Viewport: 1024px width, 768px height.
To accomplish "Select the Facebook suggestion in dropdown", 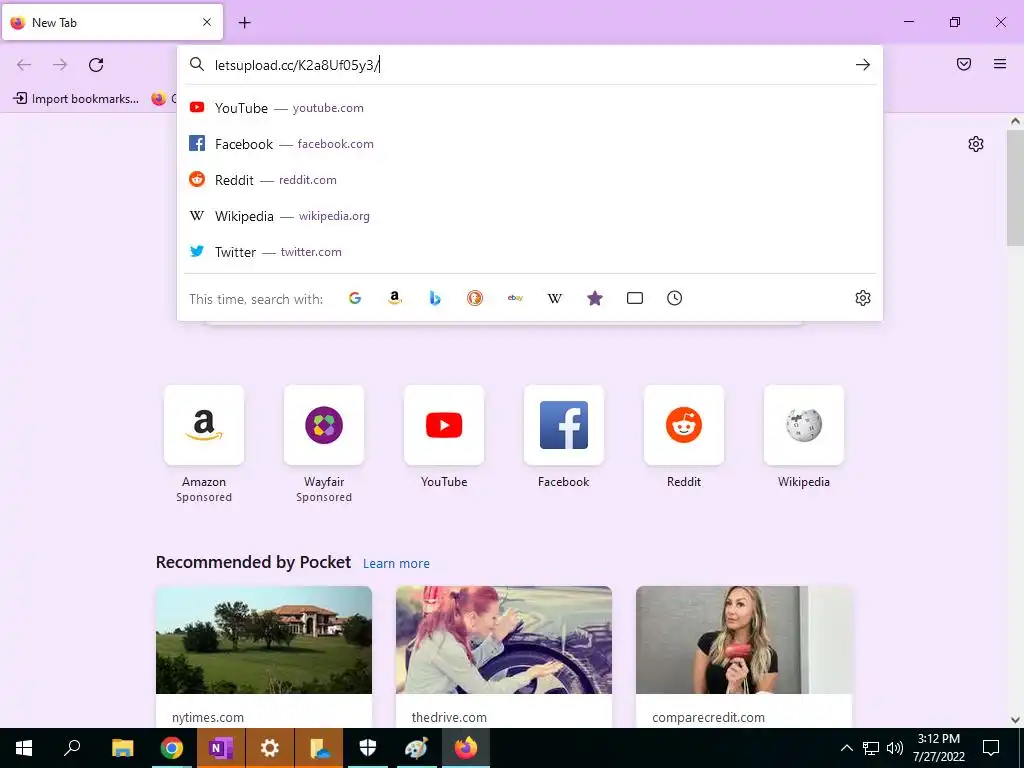I will tap(530, 144).
